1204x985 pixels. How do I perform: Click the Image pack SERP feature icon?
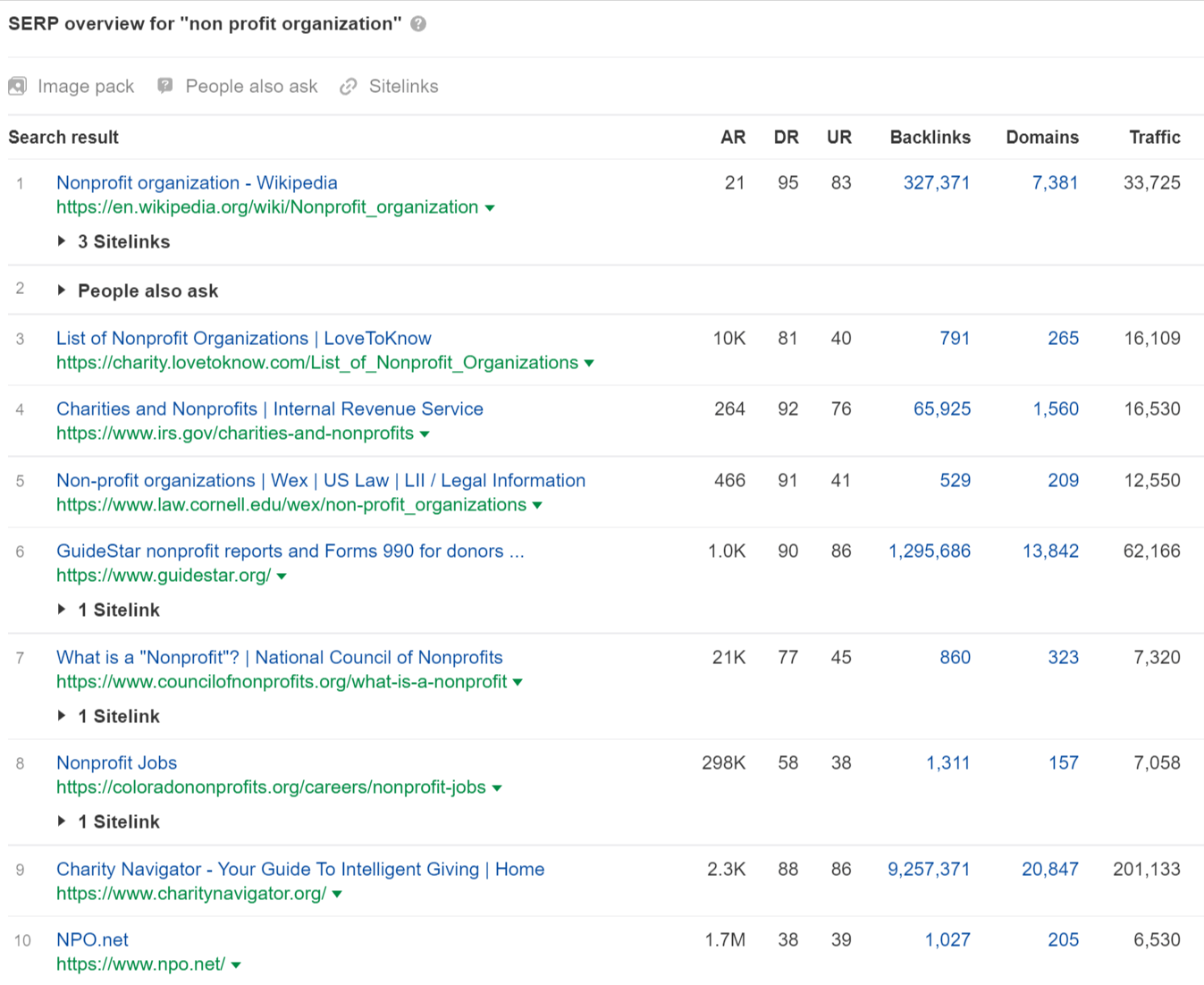coord(16,86)
